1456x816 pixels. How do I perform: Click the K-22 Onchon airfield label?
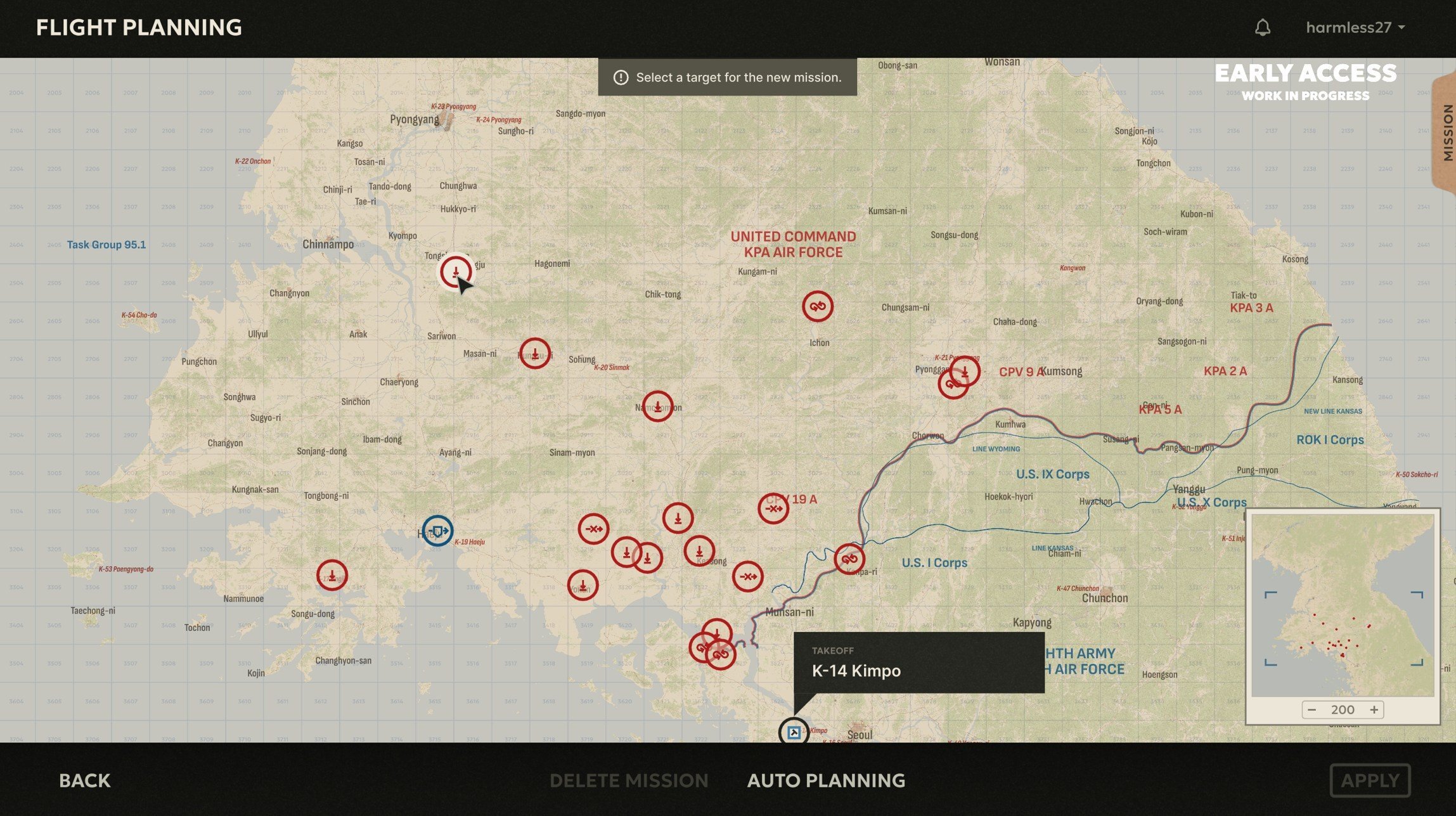point(253,161)
